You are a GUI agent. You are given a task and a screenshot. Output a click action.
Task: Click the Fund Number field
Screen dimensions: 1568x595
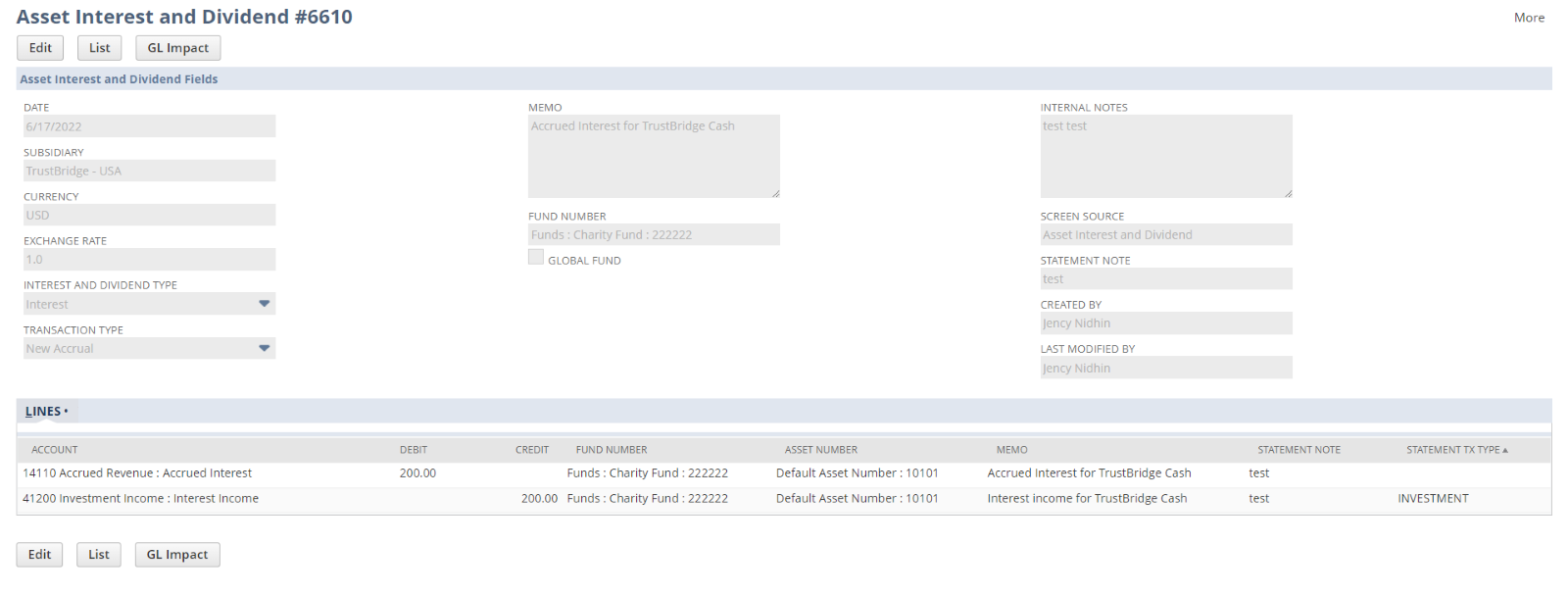point(654,235)
